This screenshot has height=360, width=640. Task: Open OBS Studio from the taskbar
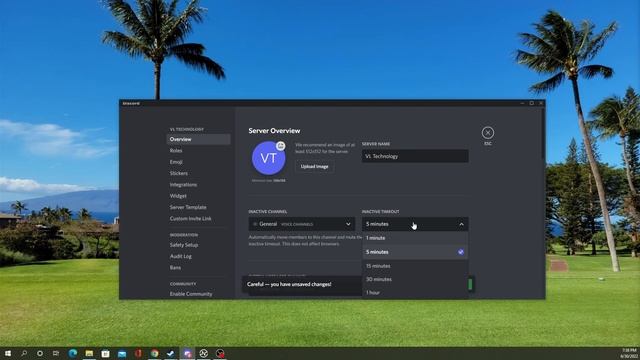[x=204, y=353]
